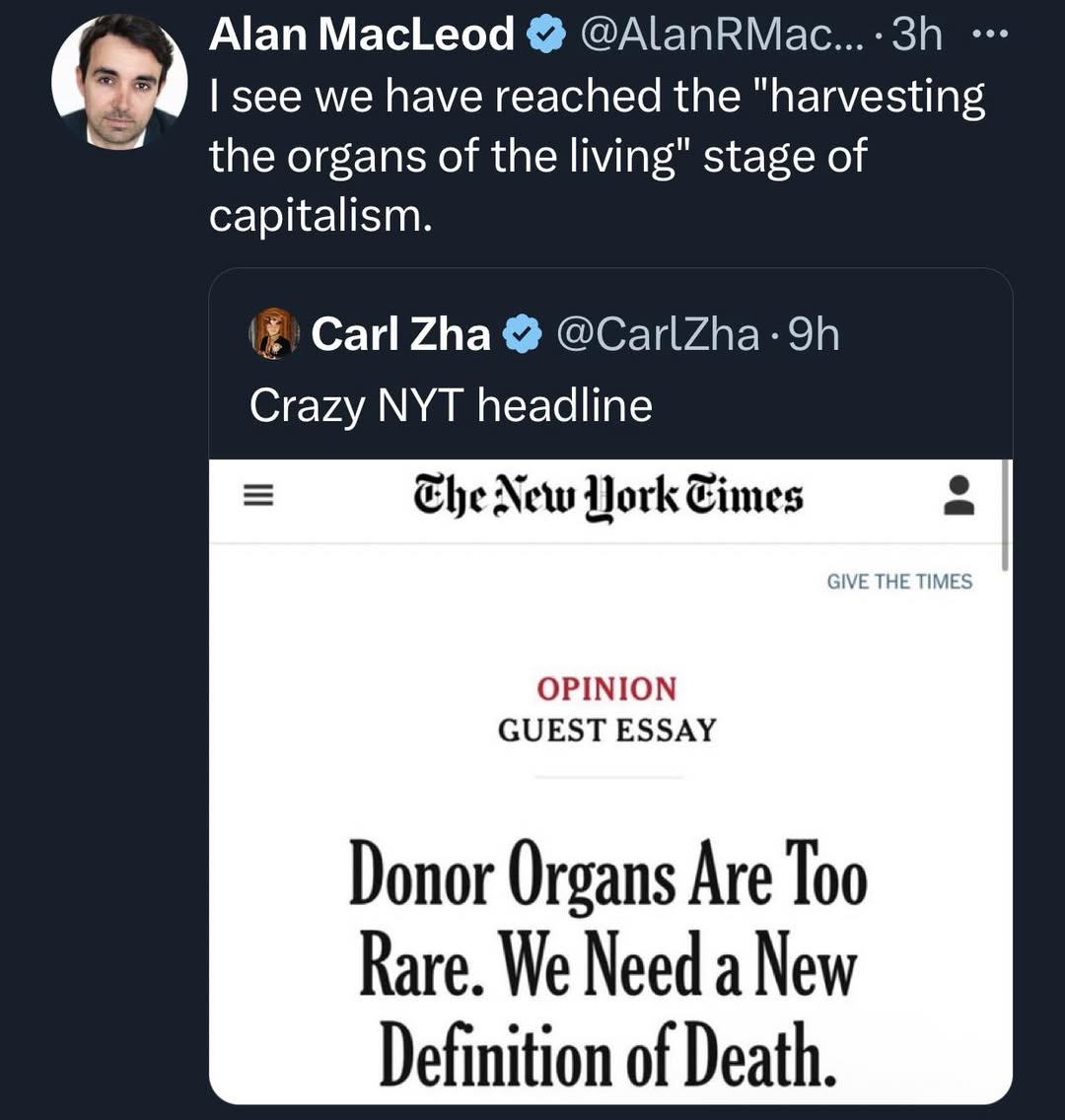The width and height of the screenshot is (1065, 1120).
Task: Click Carl Zha's small avatar
Action: pos(275,333)
